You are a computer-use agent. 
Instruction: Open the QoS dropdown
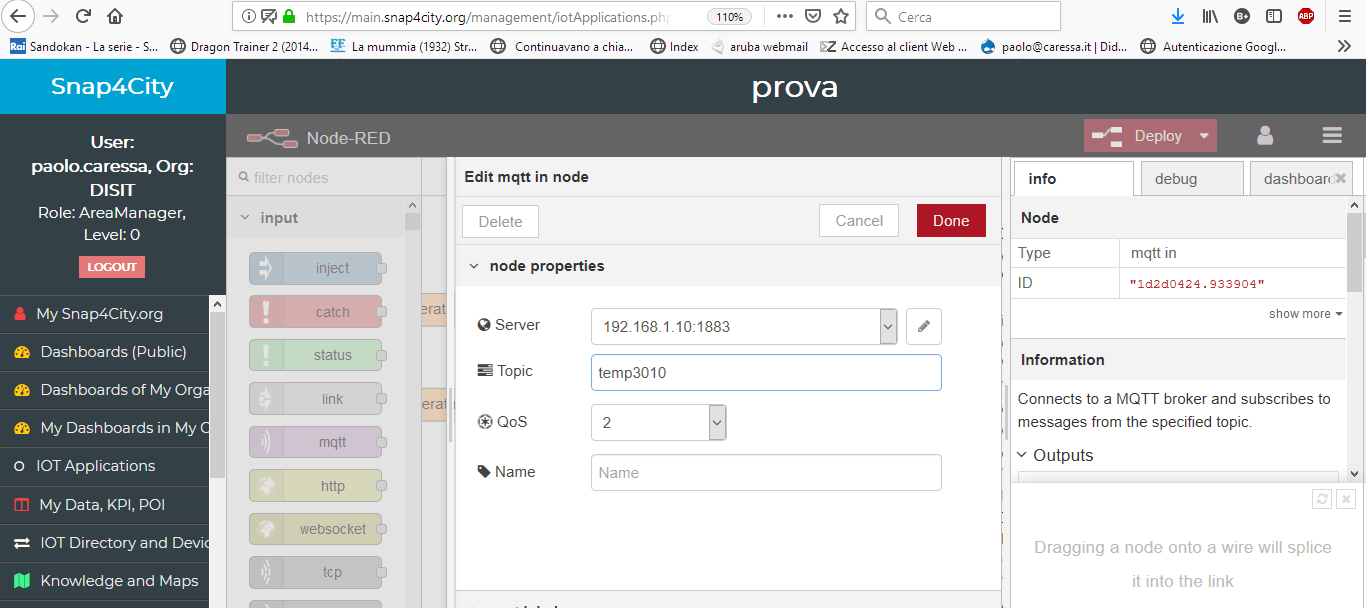pyautogui.click(x=658, y=422)
